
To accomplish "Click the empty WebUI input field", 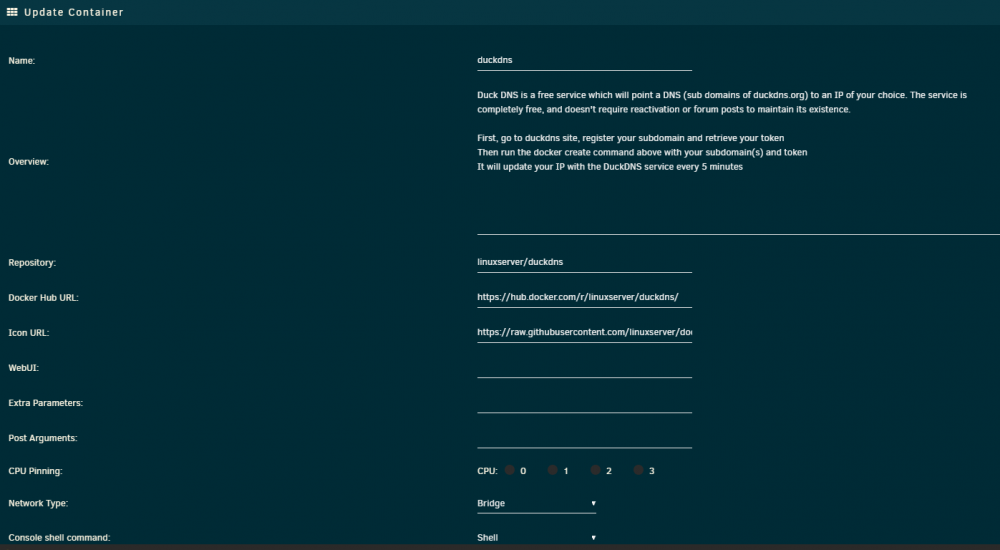I will (x=584, y=368).
